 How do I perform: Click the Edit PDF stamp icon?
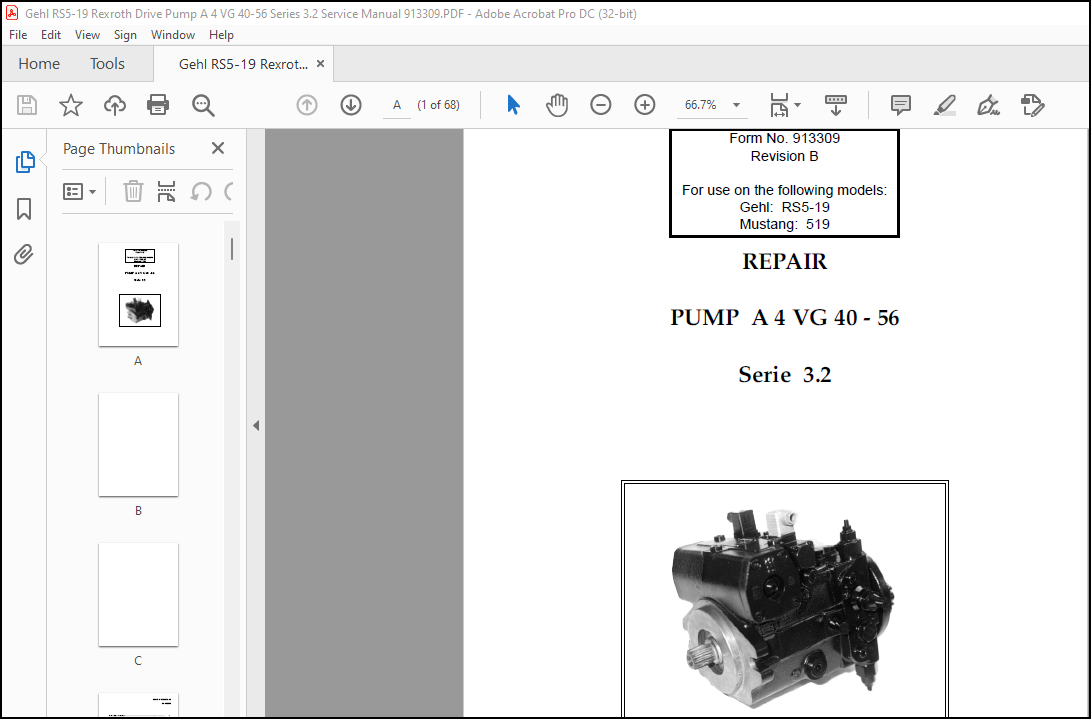point(1033,105)
